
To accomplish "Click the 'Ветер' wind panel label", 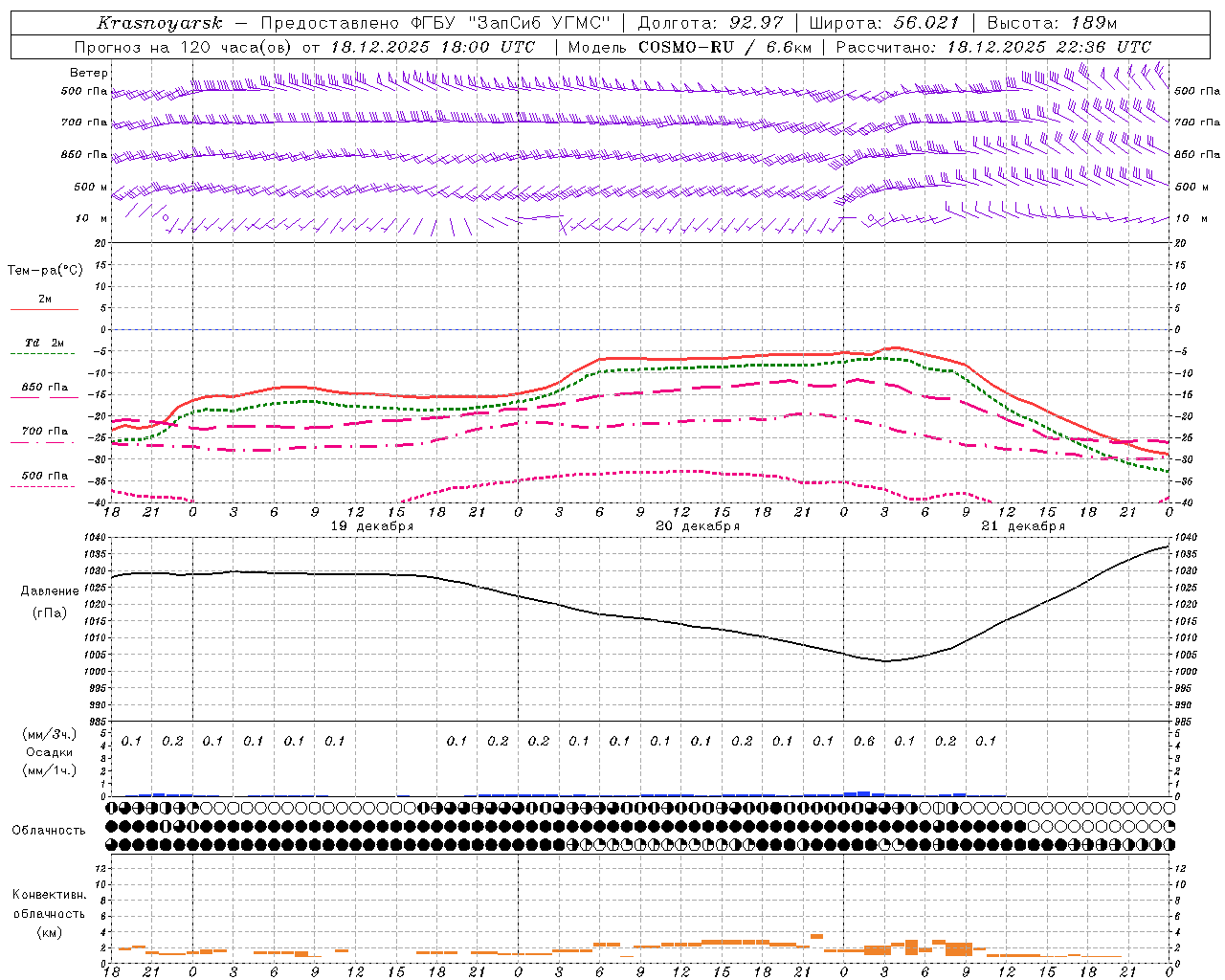I will coord(89,73).
